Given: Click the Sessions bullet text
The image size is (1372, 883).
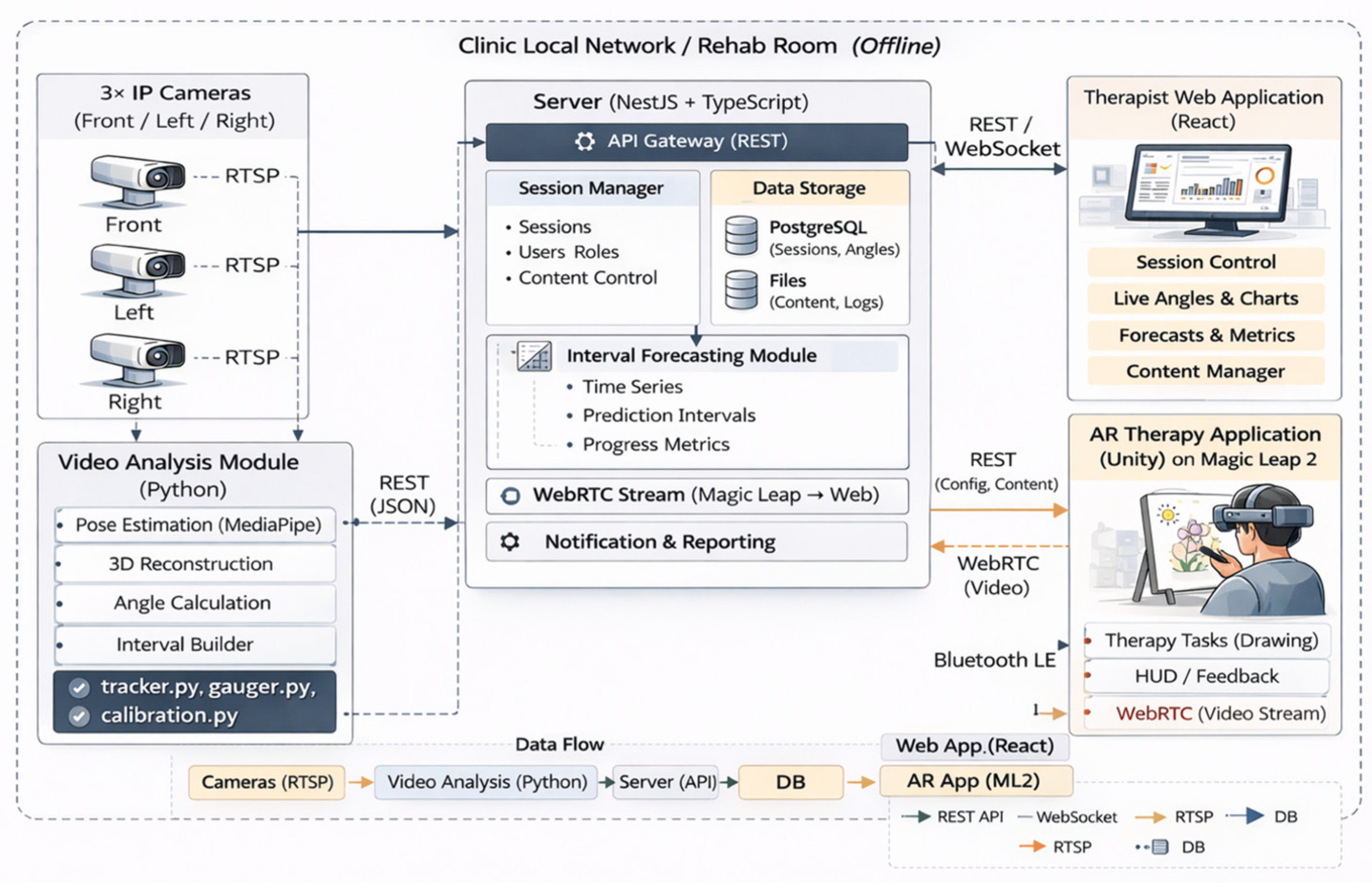Looking at the screenshot, I should coord(555,227).
